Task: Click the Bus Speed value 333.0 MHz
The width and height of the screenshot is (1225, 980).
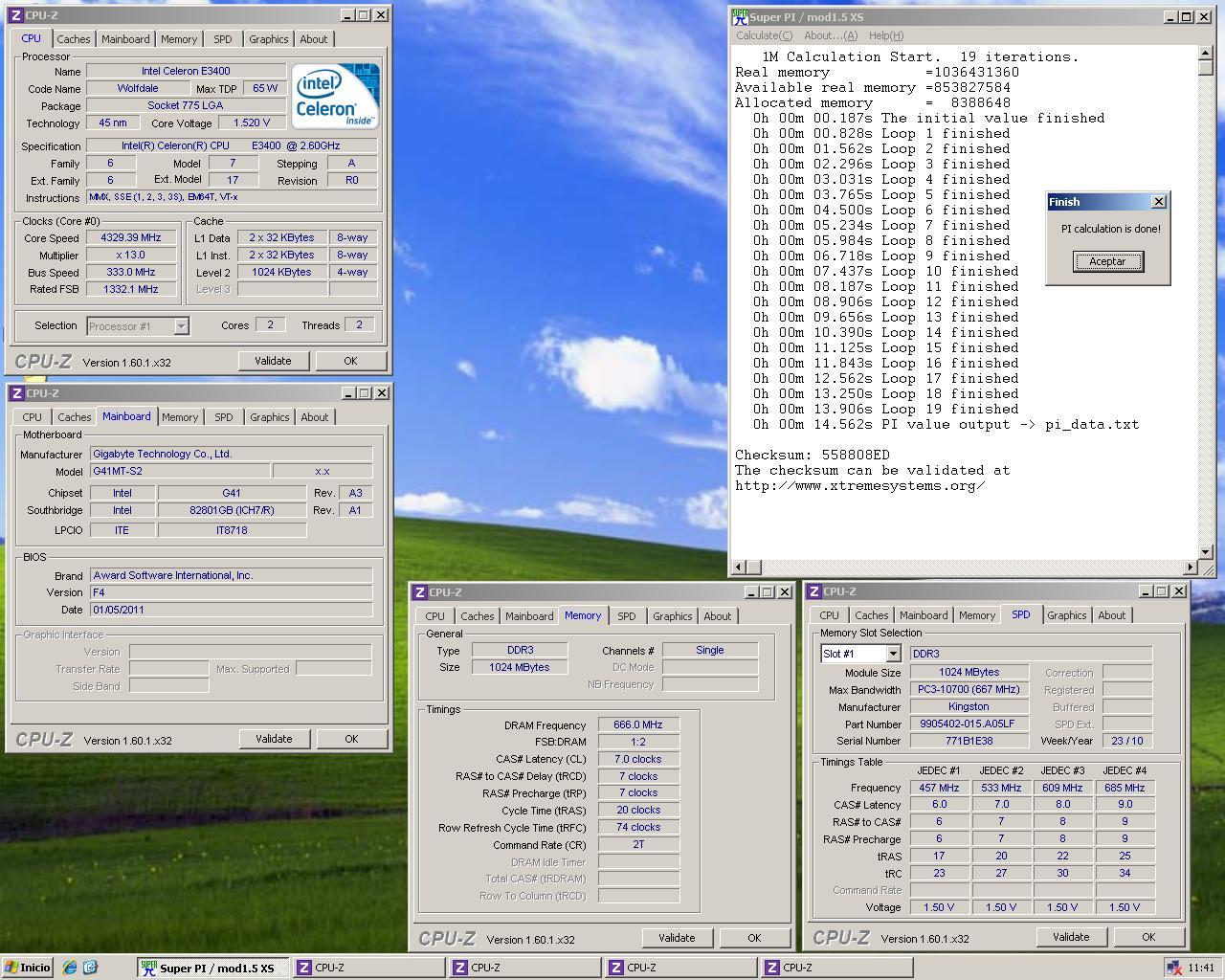Action: pyautogui.click(x=130, y=273)
